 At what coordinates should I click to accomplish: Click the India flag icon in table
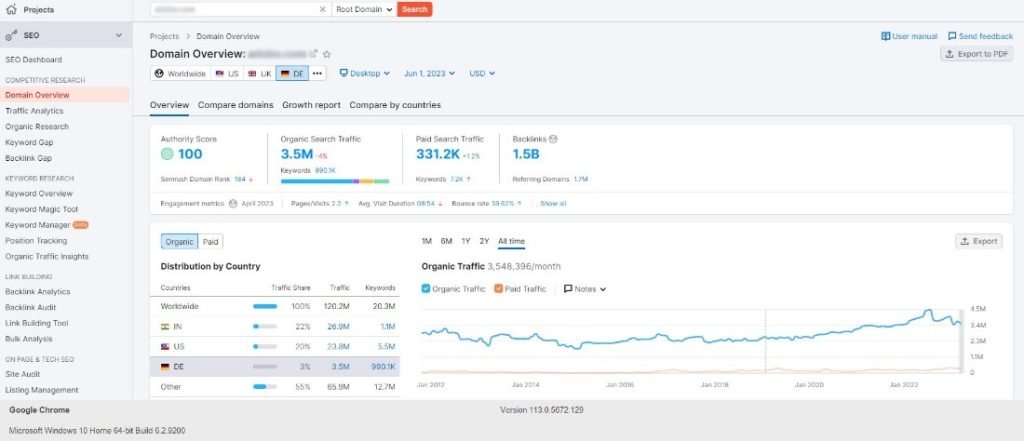(x=165, y=326)
